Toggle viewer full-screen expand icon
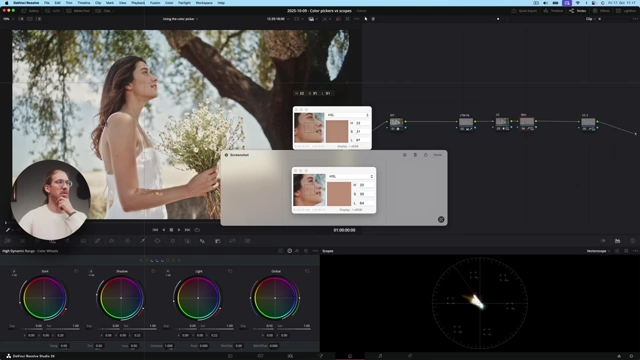 click(x=347, y=19)
